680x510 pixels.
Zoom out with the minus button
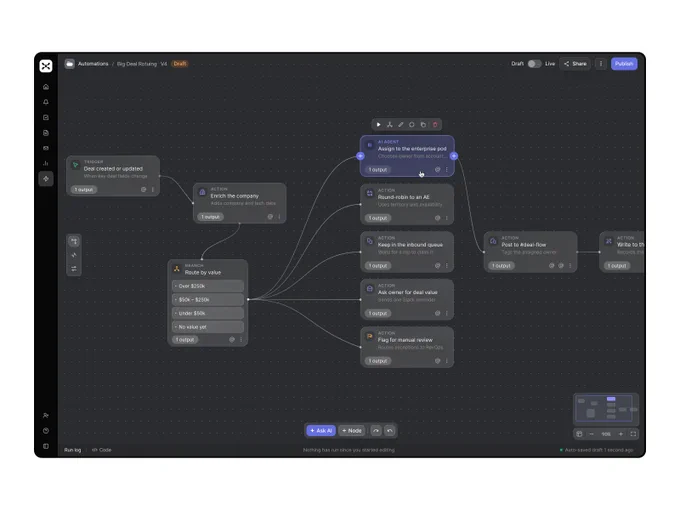click(x=591, y=434)
